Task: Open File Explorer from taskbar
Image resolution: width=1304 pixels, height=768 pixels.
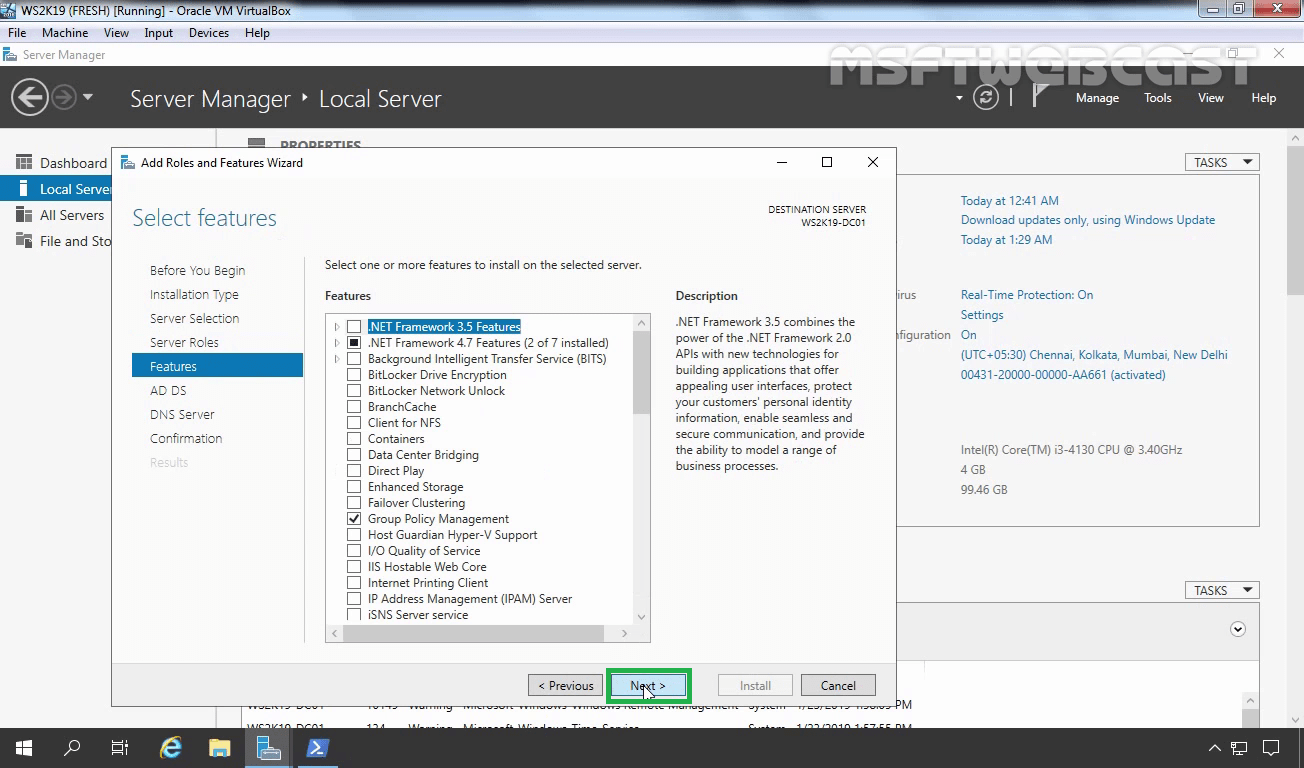Action: (220, 747)
